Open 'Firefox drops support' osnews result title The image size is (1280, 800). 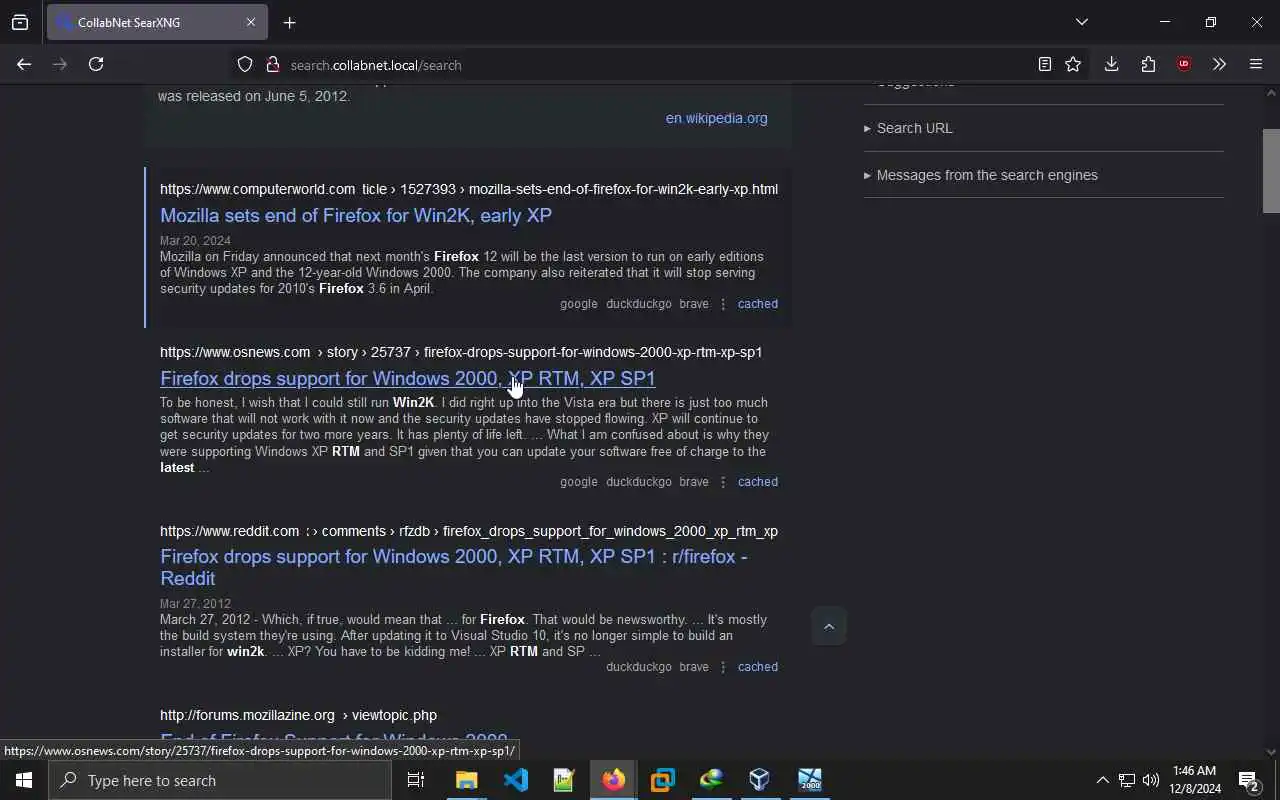[x=408, y=378]
